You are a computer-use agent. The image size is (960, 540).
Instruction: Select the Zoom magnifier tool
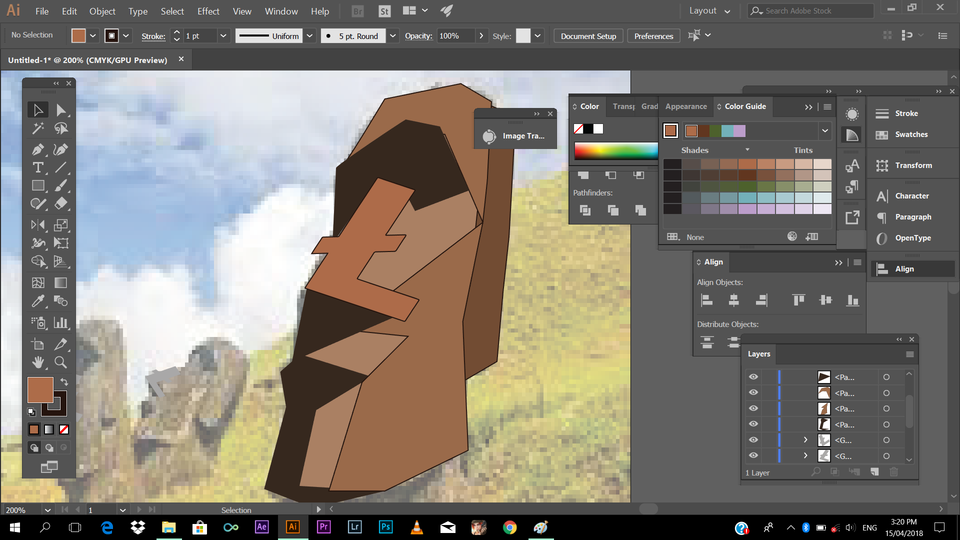point(61,362)
